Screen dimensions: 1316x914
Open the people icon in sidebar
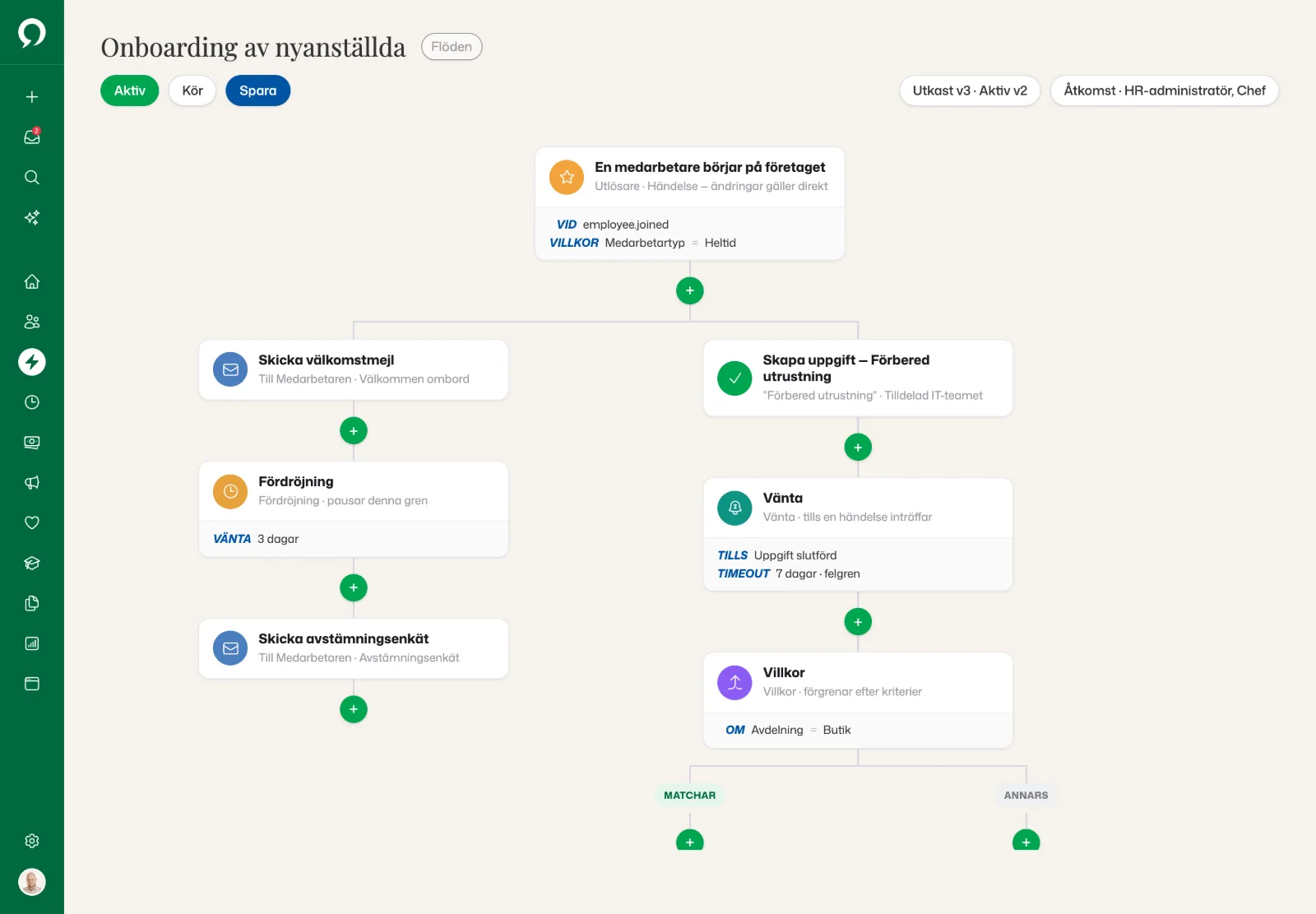click(32, 322)
